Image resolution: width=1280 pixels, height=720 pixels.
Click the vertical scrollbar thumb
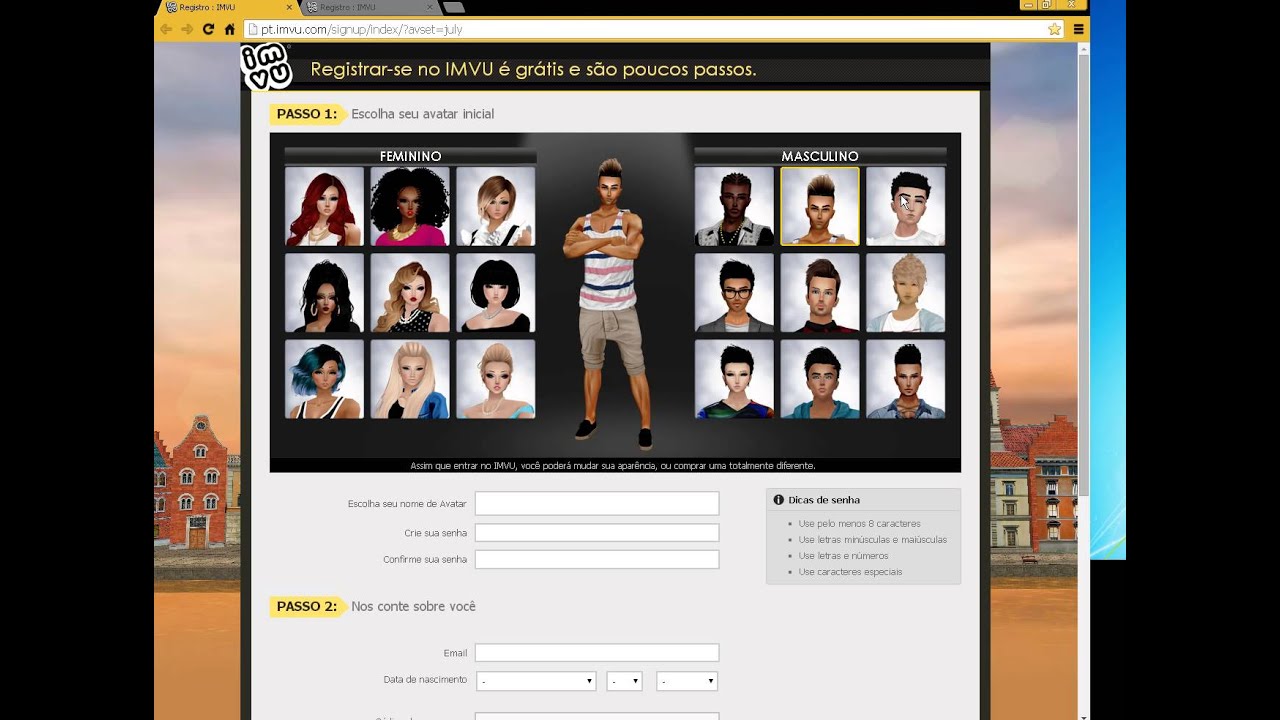coord(1084,275)
